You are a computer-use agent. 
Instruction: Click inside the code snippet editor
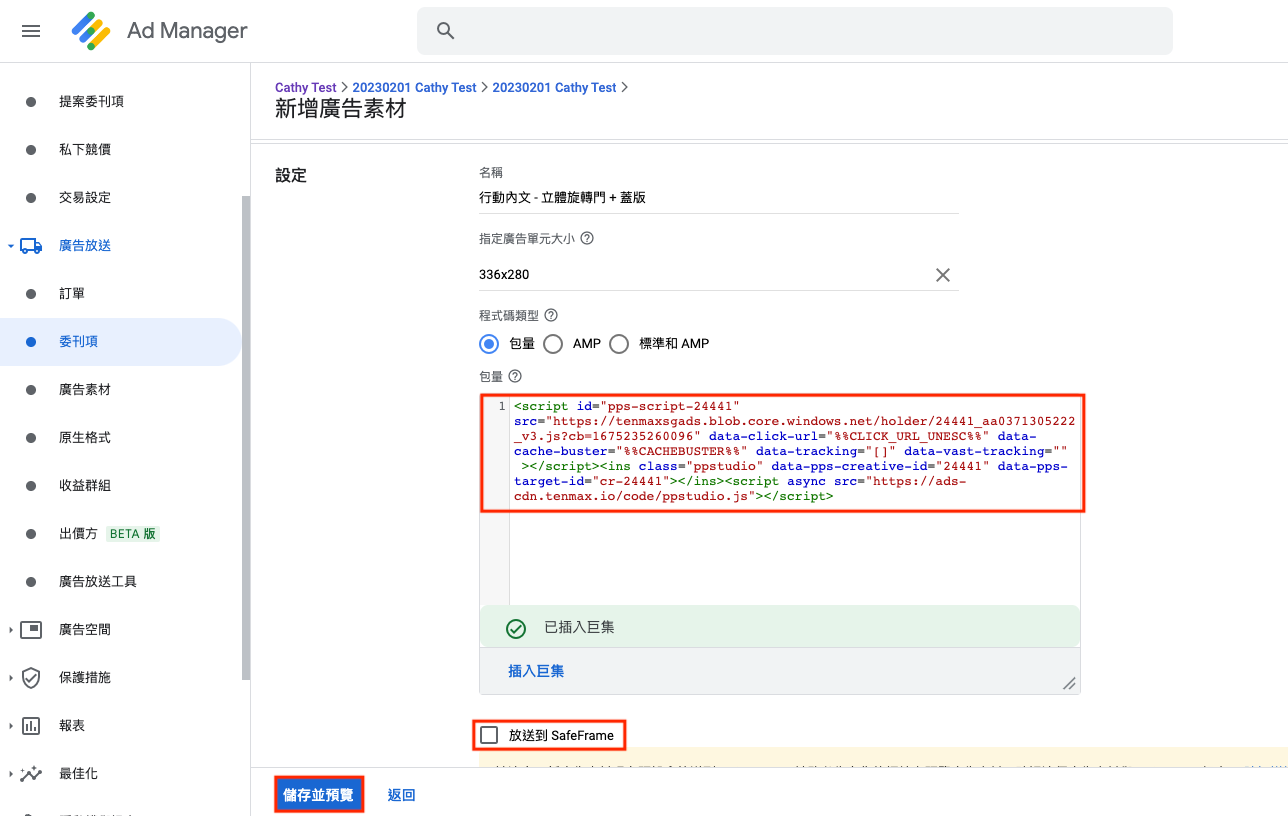pos(780,500)
